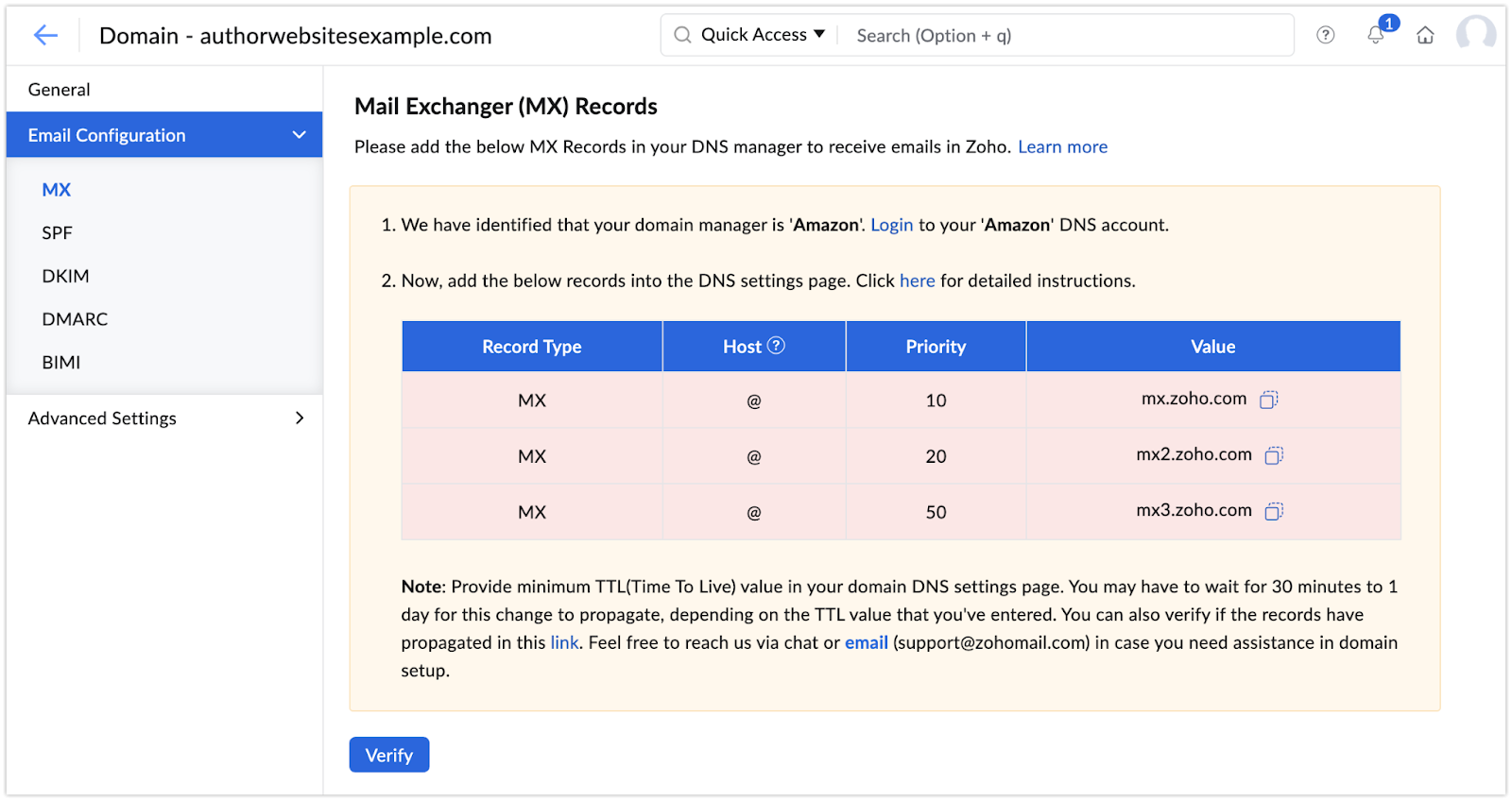
Task: Select priority 10 cell
Action: click(936, 400)
